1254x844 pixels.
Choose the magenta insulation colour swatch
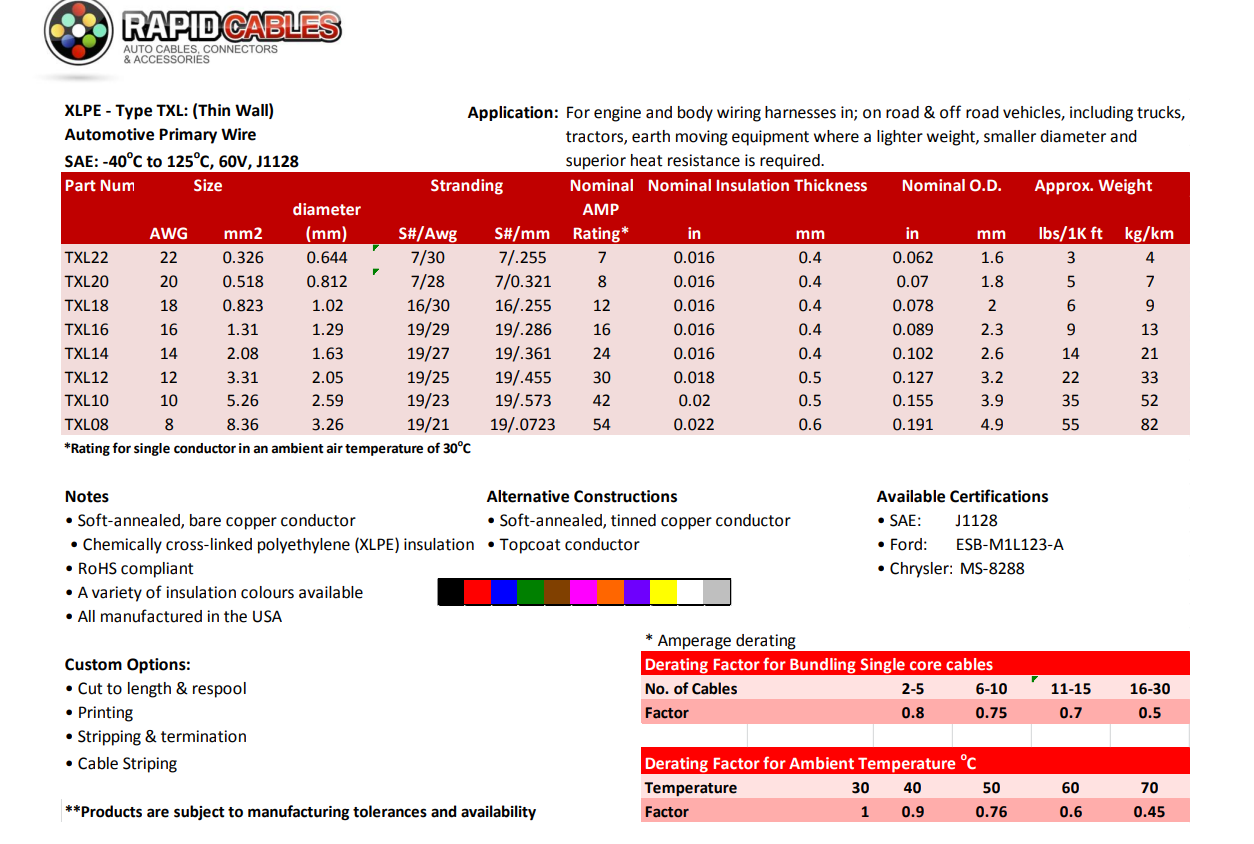584,592
